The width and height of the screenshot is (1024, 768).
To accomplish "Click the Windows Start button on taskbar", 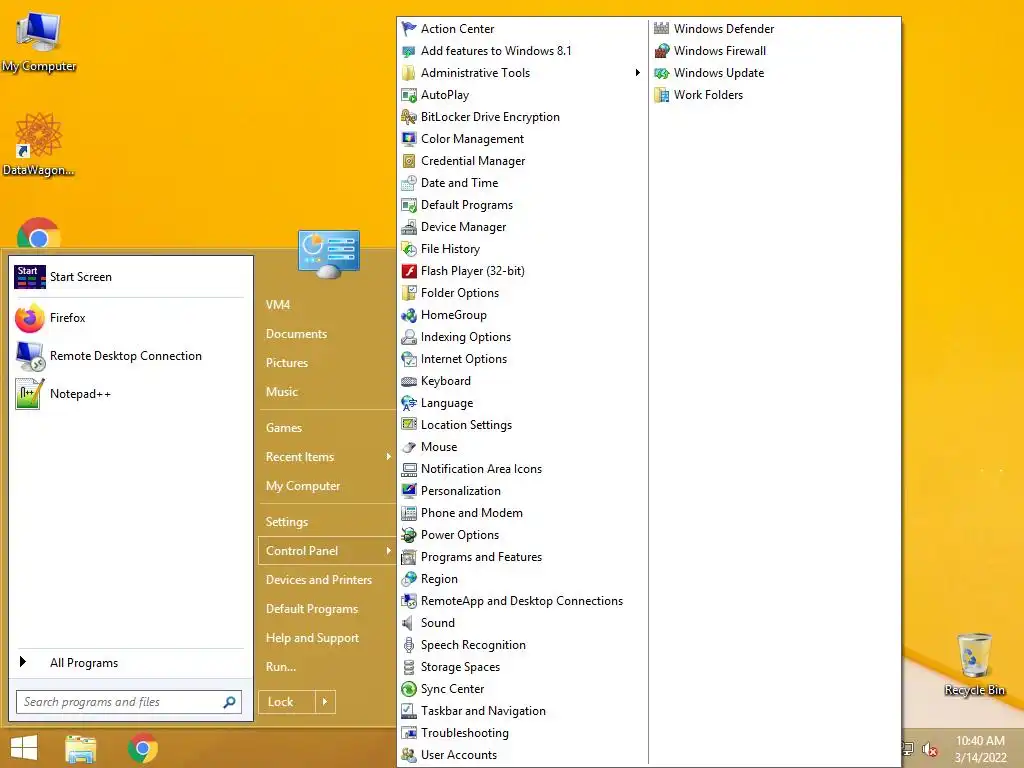I will [24, 748].
